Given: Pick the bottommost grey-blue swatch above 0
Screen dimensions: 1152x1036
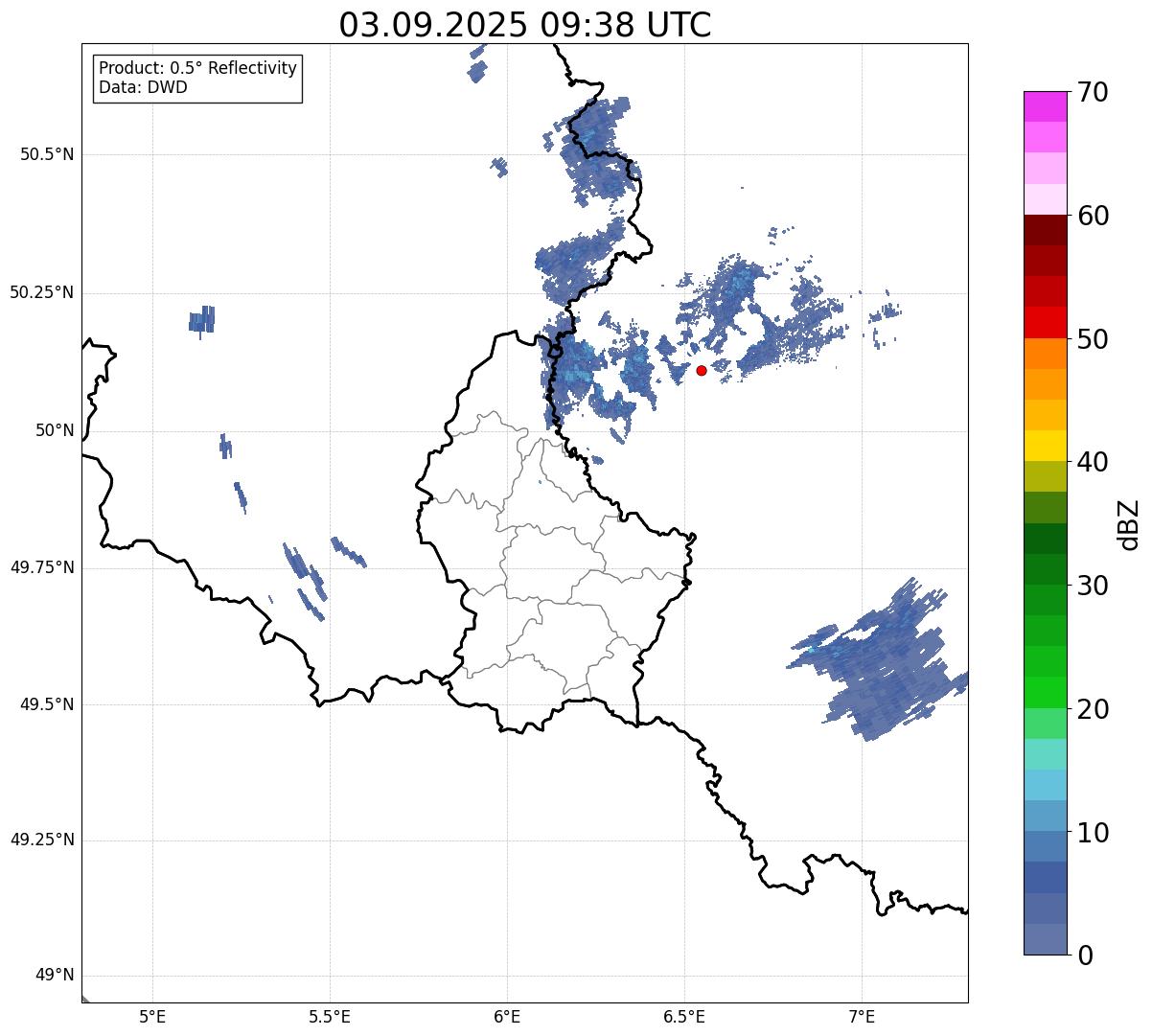Looking at the screenshot, I should click(x=1045, y=939).
